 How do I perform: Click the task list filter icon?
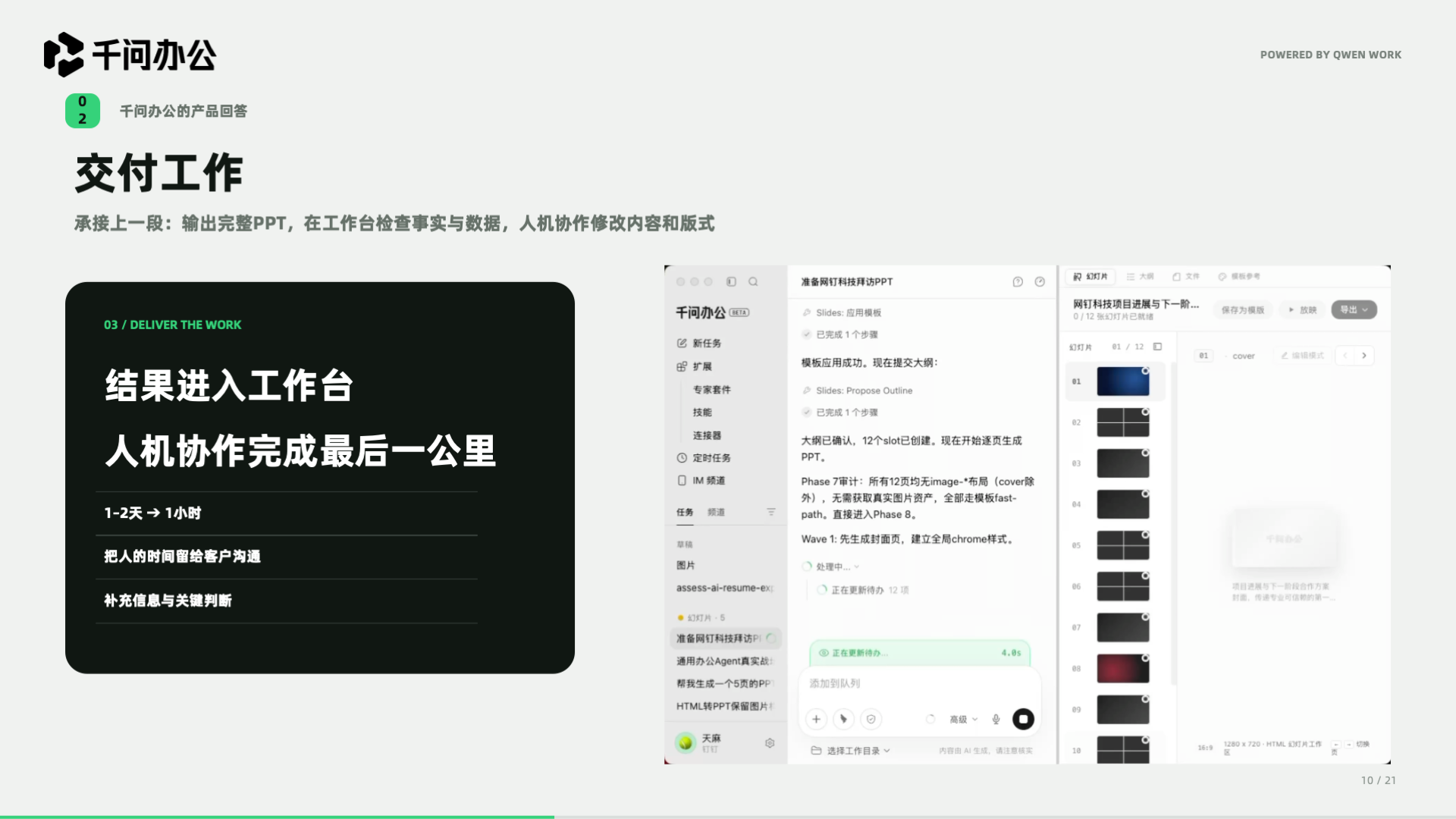771,512
